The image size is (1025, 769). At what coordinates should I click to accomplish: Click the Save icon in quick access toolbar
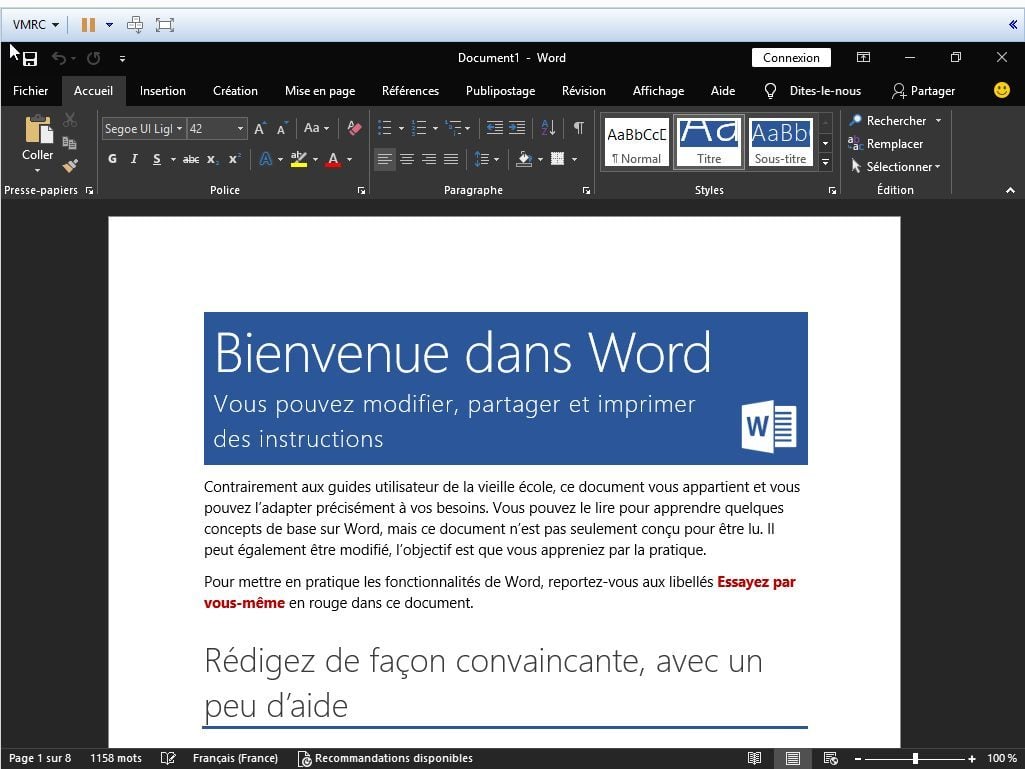tap(30, 59)
